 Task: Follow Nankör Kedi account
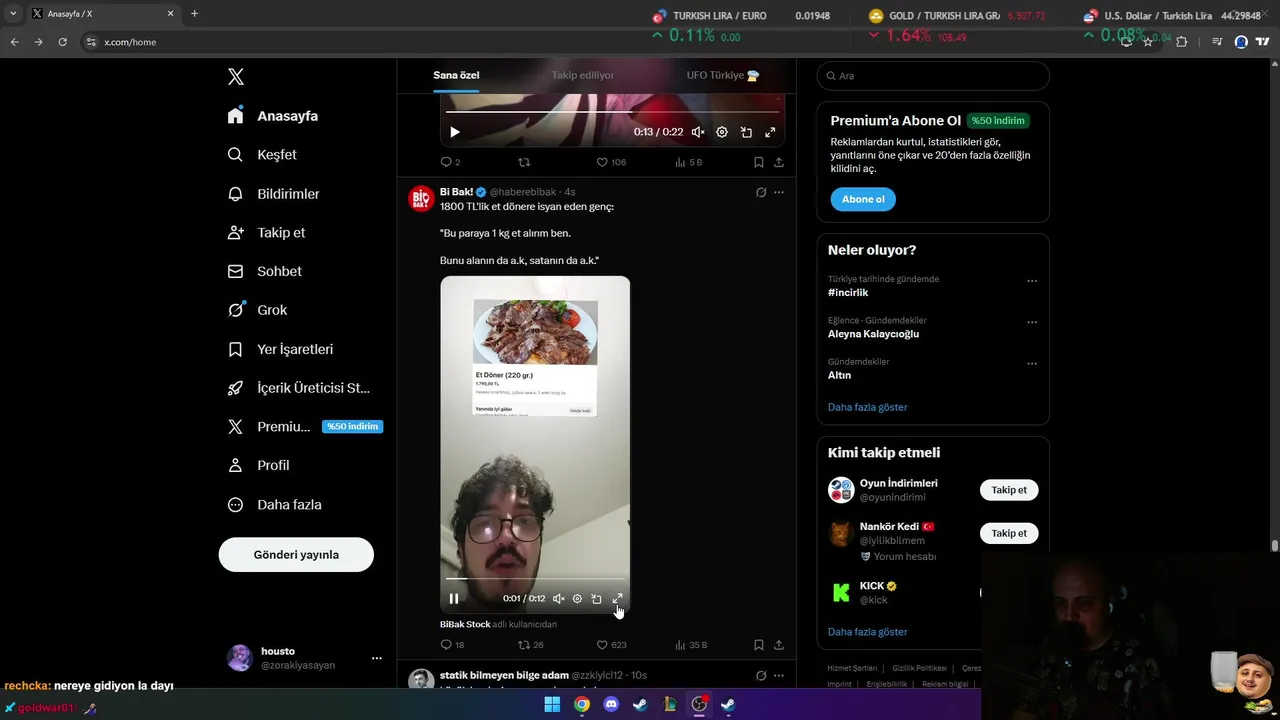[1009, 533]
